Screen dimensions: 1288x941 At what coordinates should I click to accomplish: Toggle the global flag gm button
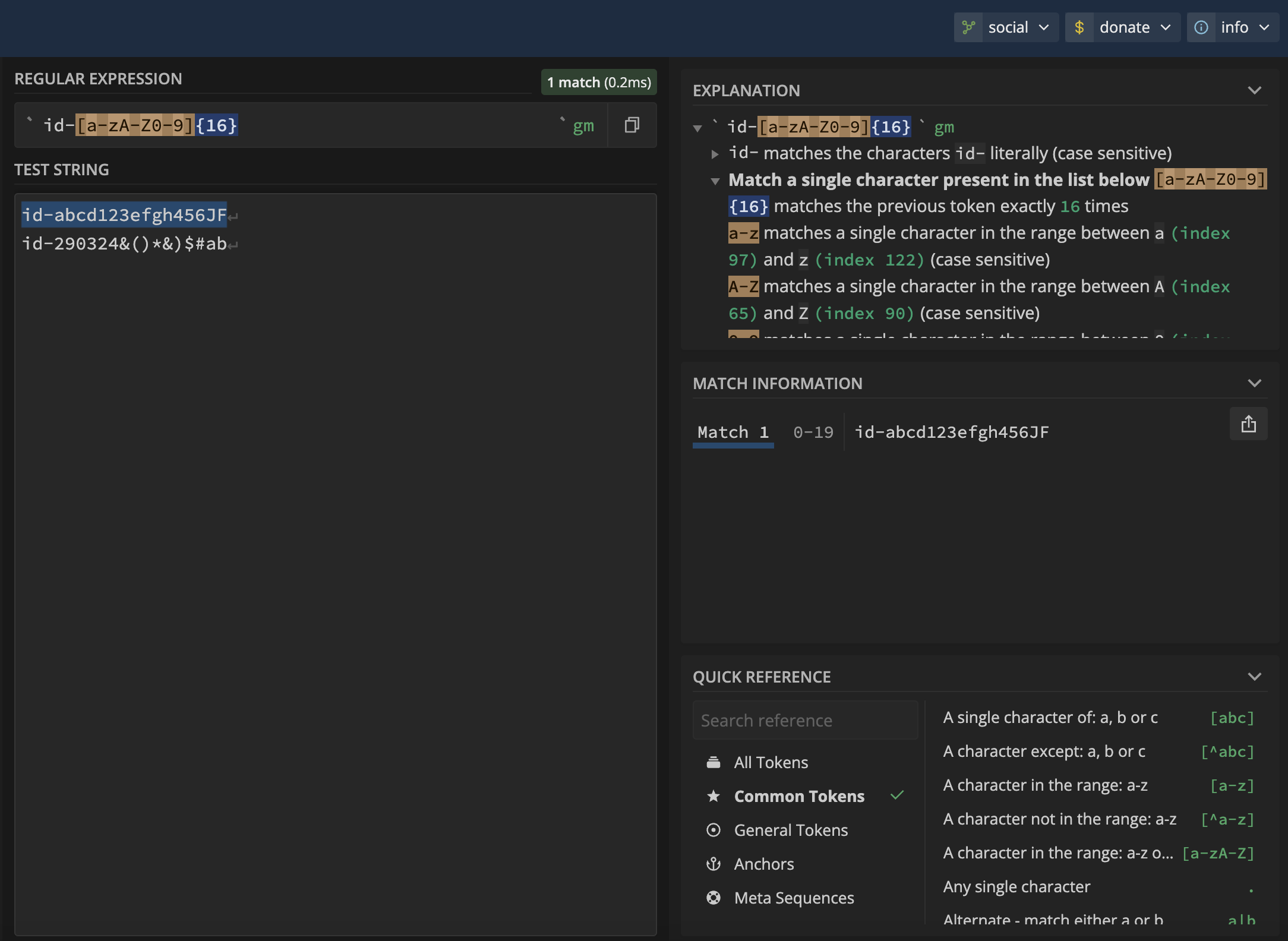[584, 124]
